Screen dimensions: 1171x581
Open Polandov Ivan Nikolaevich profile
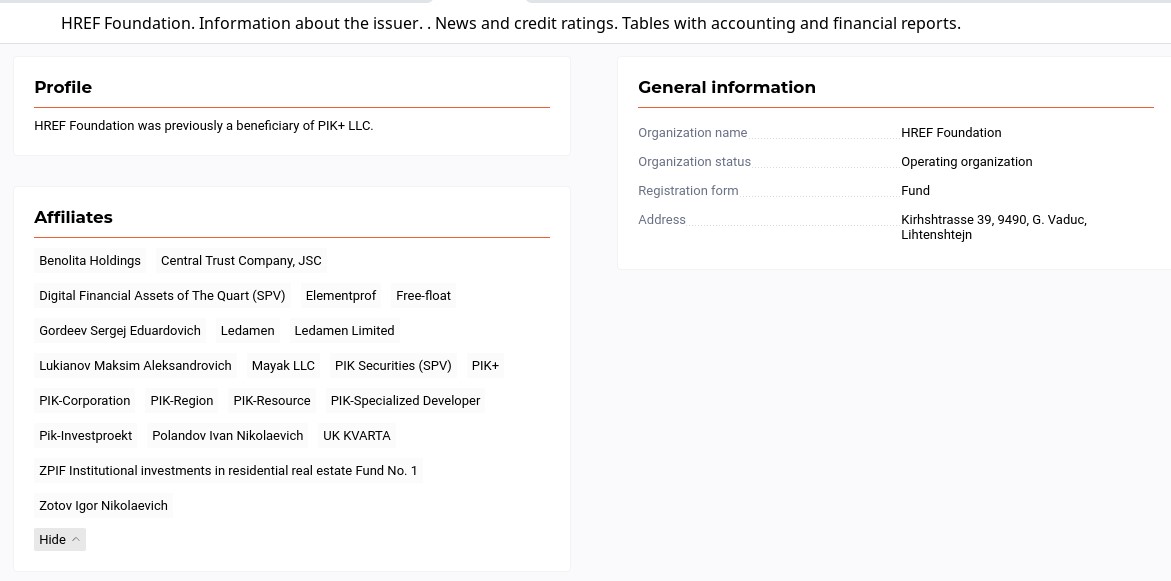click(x=228, y=436)
